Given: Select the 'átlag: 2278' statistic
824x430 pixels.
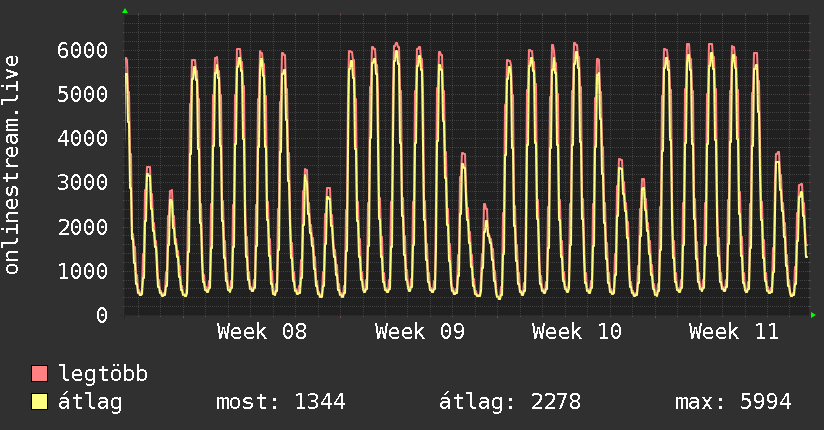Looking at the screenshot, I should 510,402.
